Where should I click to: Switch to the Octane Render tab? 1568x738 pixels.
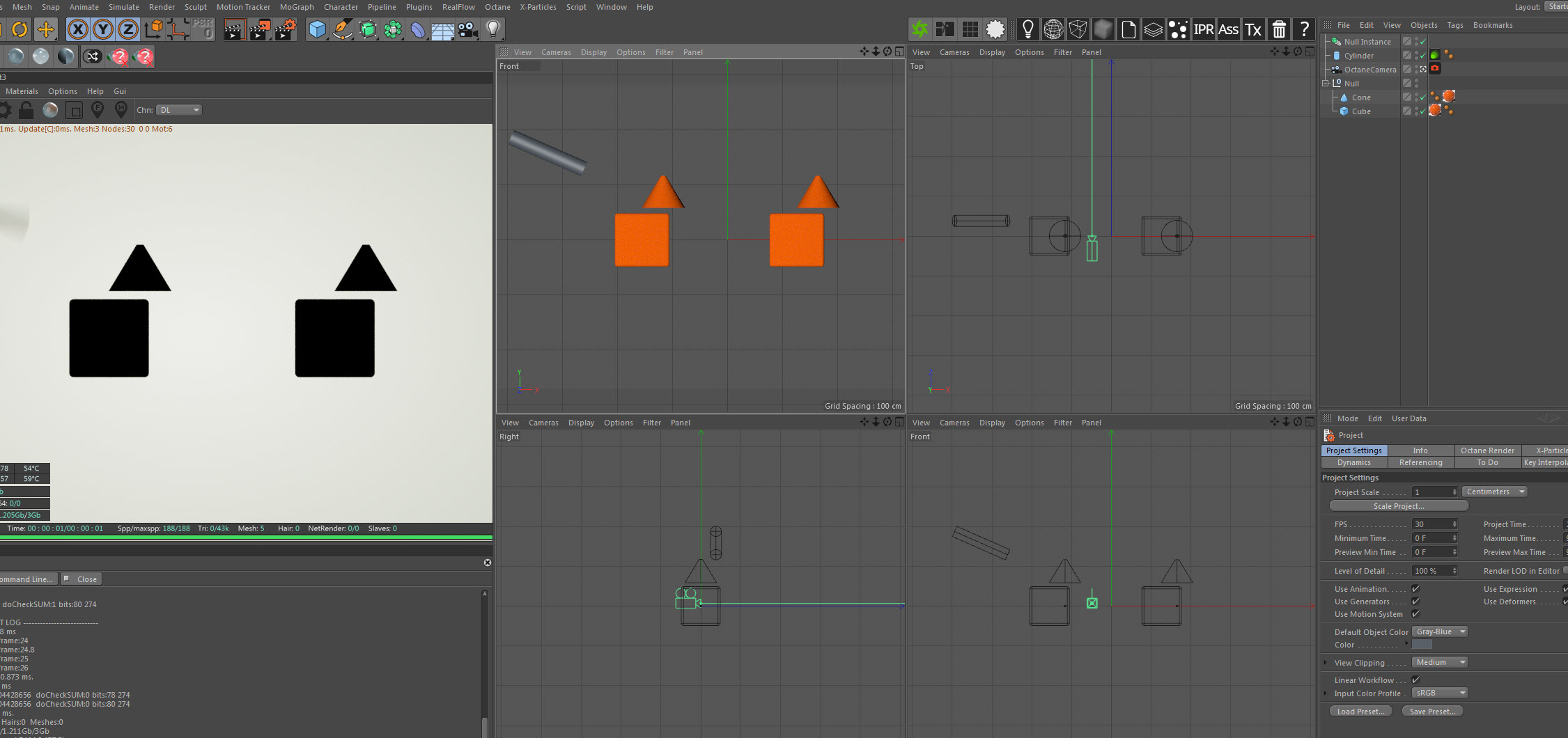1487,450
